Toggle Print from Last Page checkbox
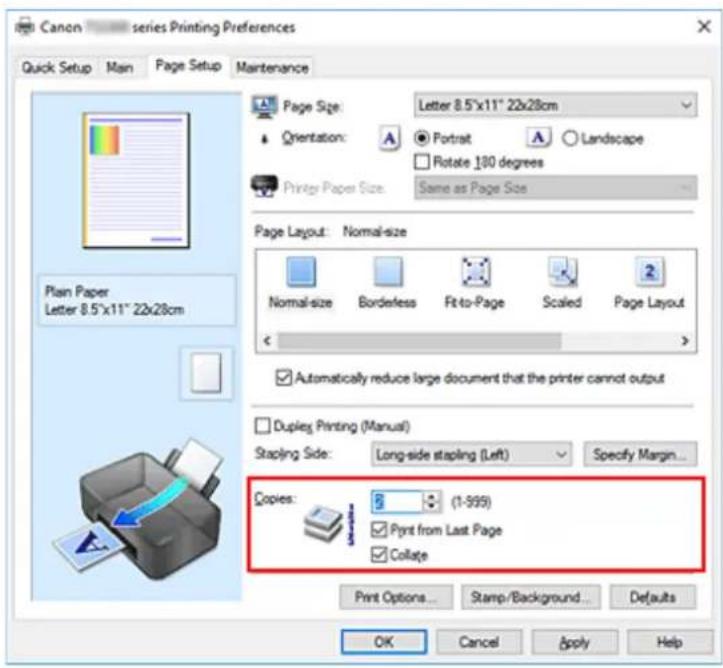723x668 pixels. pyautogui.click(x=379, y=530)
